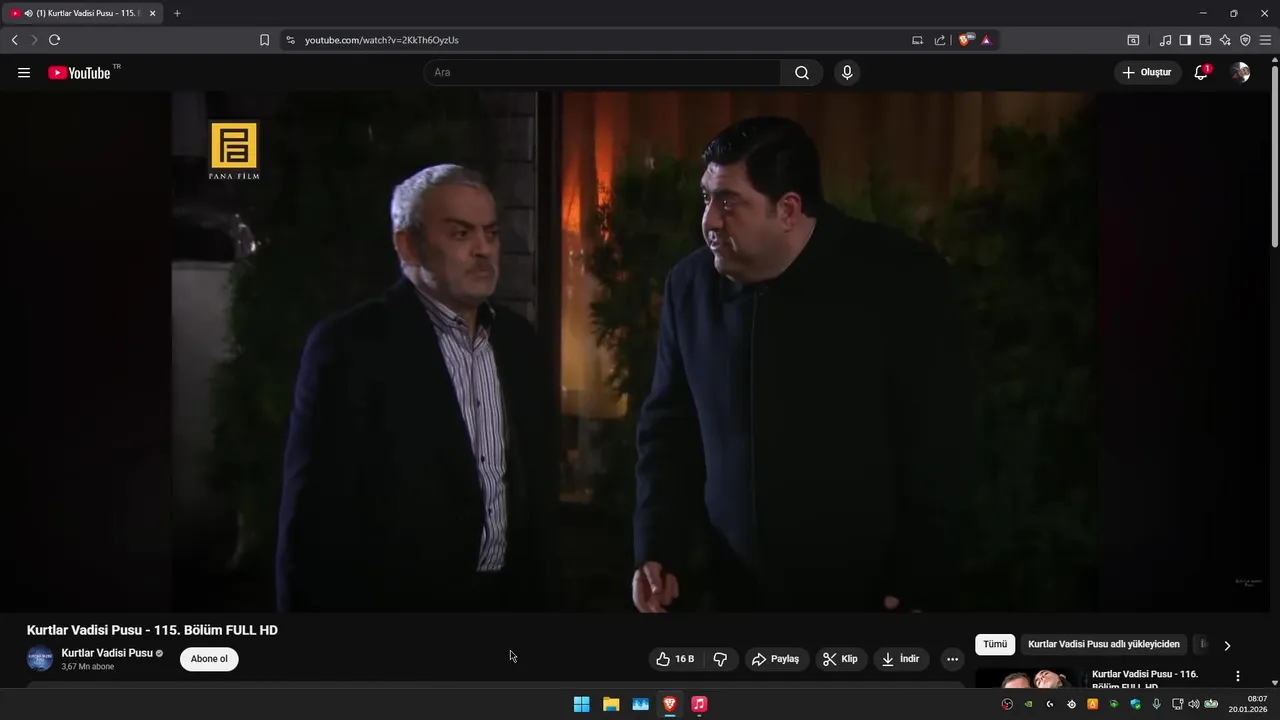Bookmark this page
Screen dimensions: 1280x720
[264, 40]
